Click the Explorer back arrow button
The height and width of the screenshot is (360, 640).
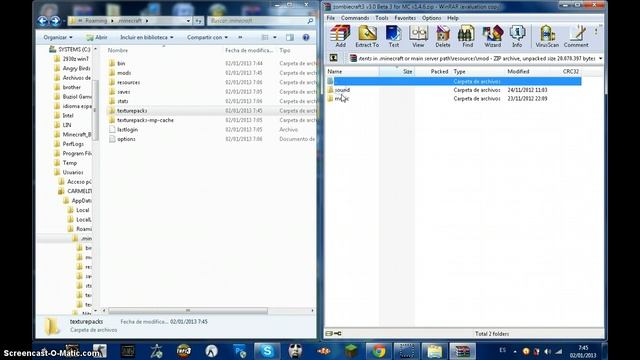coord(42,20)
